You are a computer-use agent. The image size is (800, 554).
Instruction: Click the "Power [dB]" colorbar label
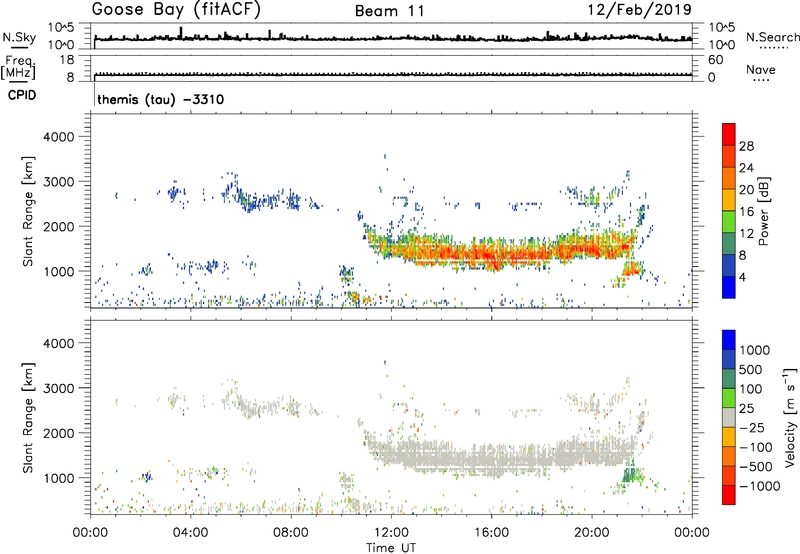coord(763,211)
